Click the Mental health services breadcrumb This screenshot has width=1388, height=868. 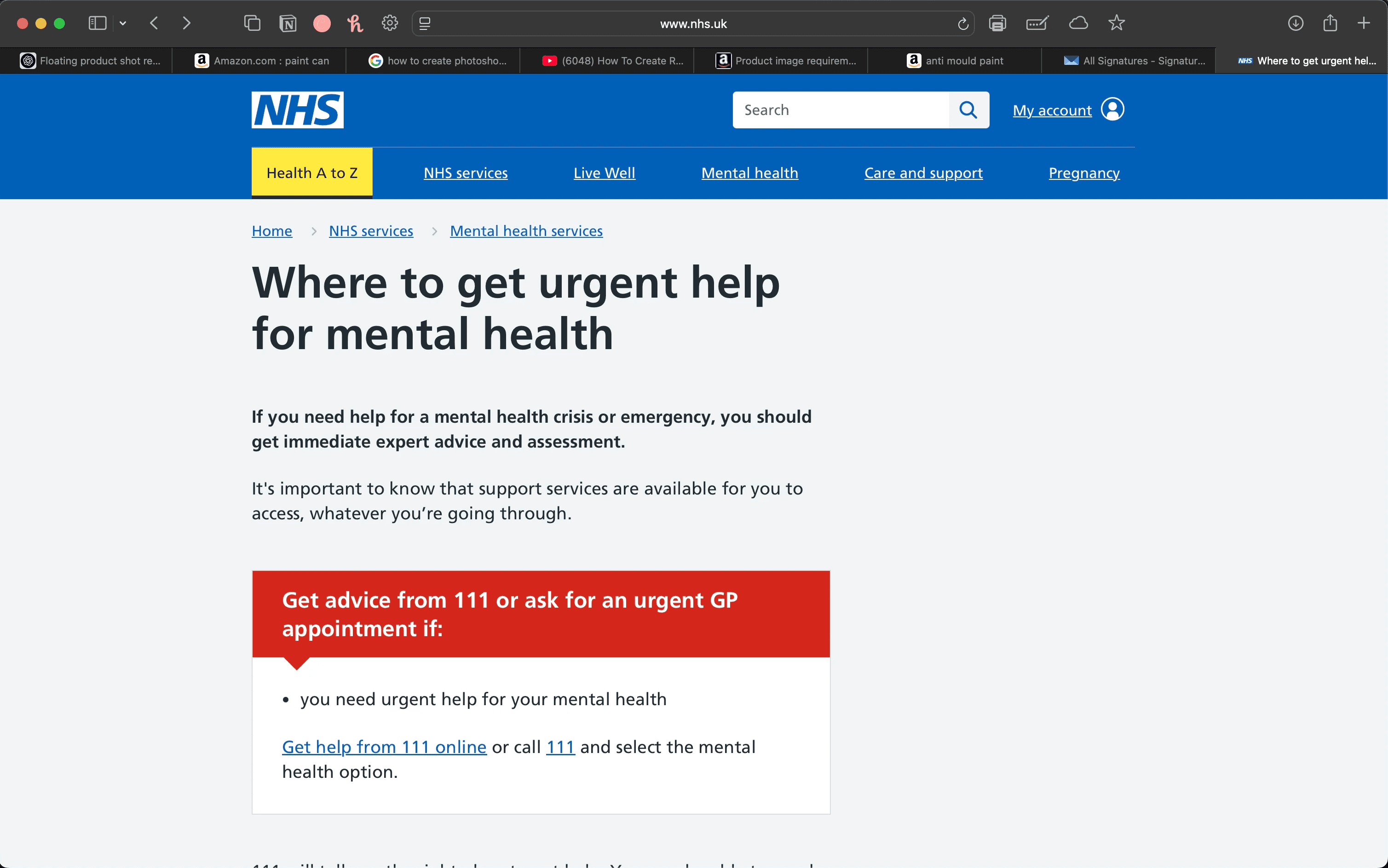point(526,231)
